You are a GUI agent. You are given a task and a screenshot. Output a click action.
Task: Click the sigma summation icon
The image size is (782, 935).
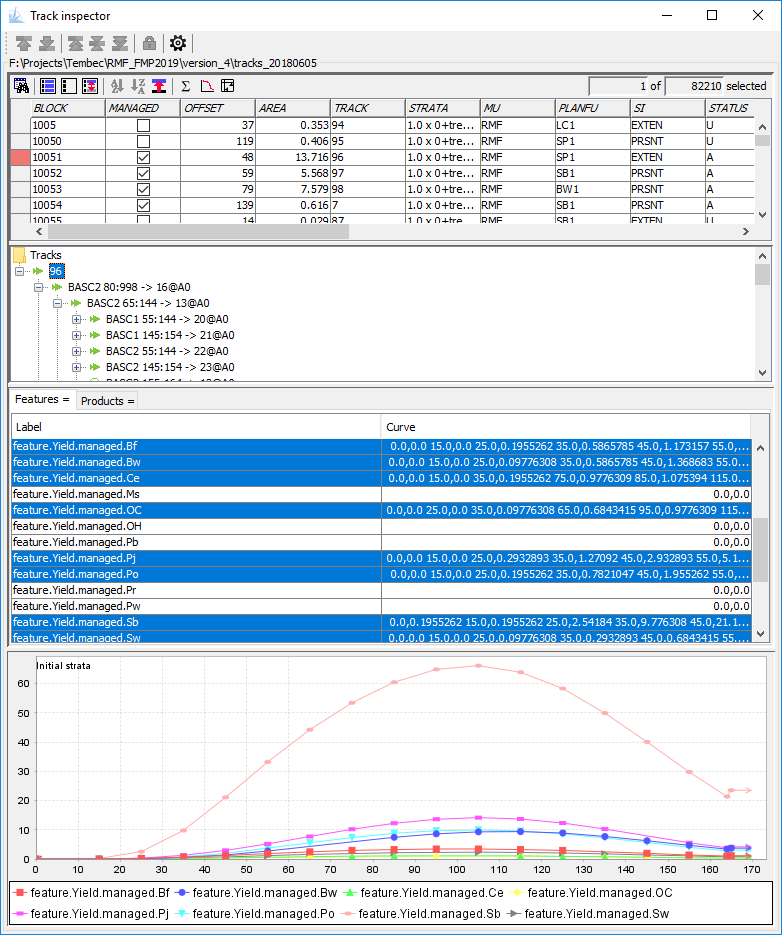185,86
